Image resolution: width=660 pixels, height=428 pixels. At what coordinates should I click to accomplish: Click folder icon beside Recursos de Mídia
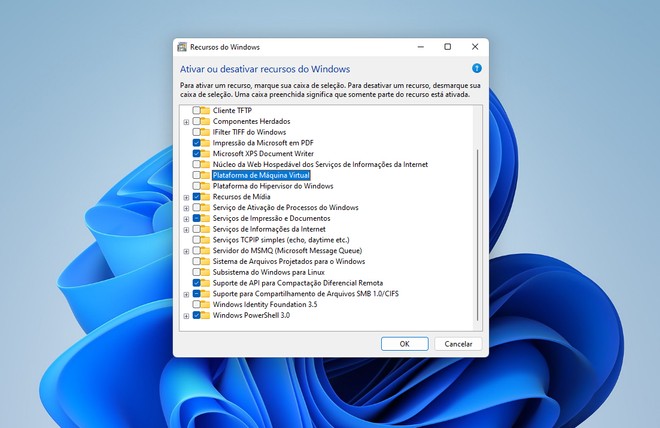pos(205,197)
